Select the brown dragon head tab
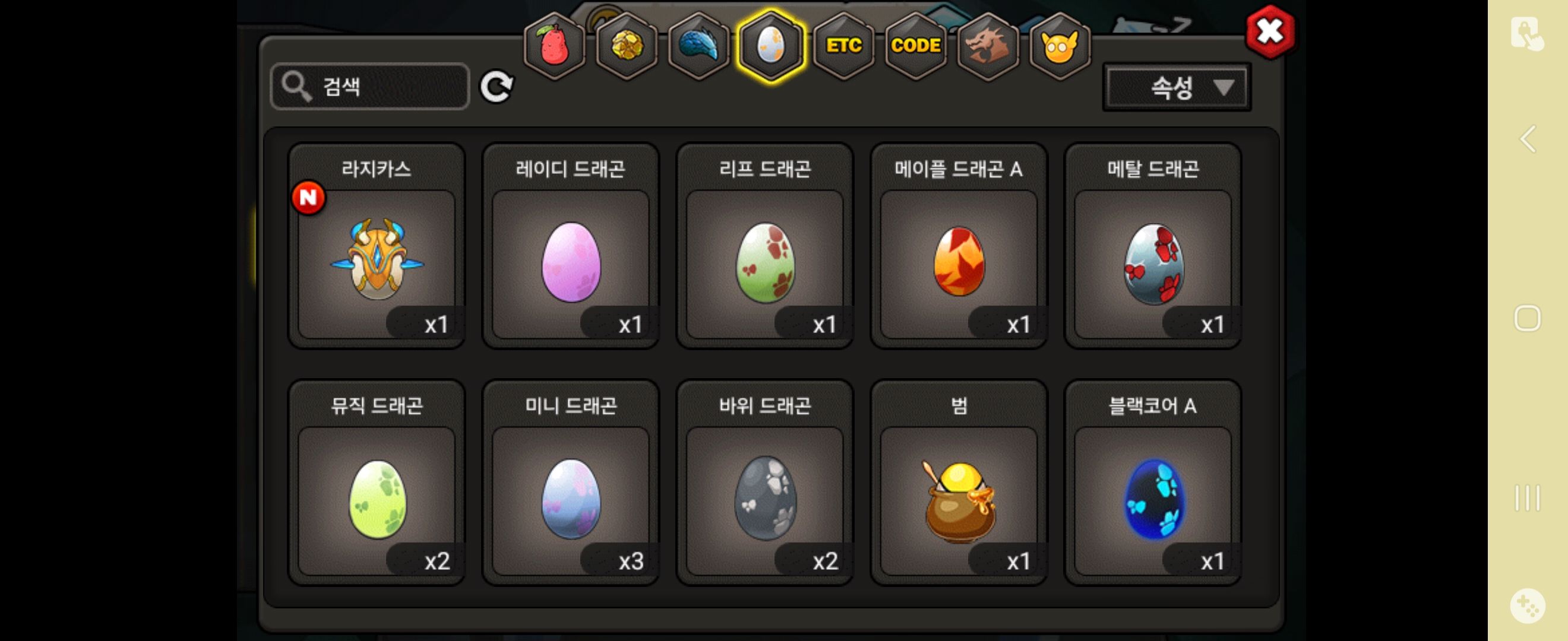 987,46
